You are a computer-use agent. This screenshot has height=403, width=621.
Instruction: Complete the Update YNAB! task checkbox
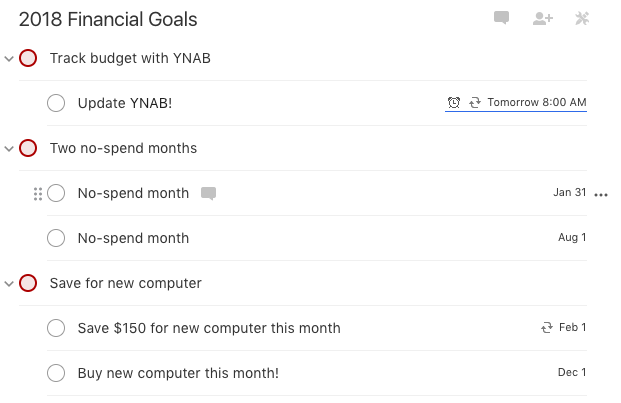click(x=56, y=103)
